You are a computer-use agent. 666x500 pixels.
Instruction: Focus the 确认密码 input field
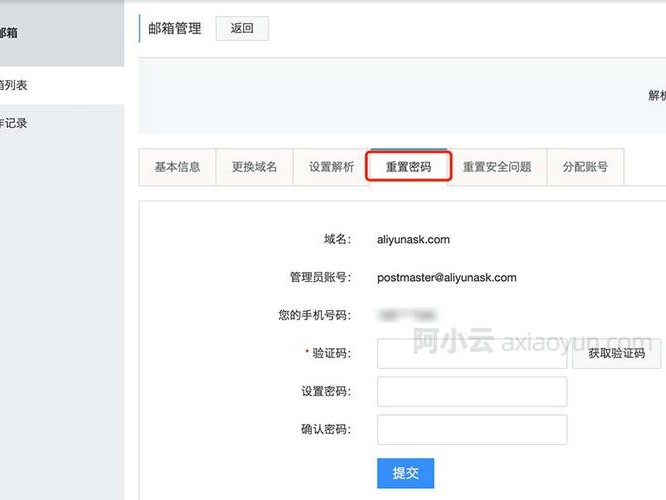tap(472, 429)
